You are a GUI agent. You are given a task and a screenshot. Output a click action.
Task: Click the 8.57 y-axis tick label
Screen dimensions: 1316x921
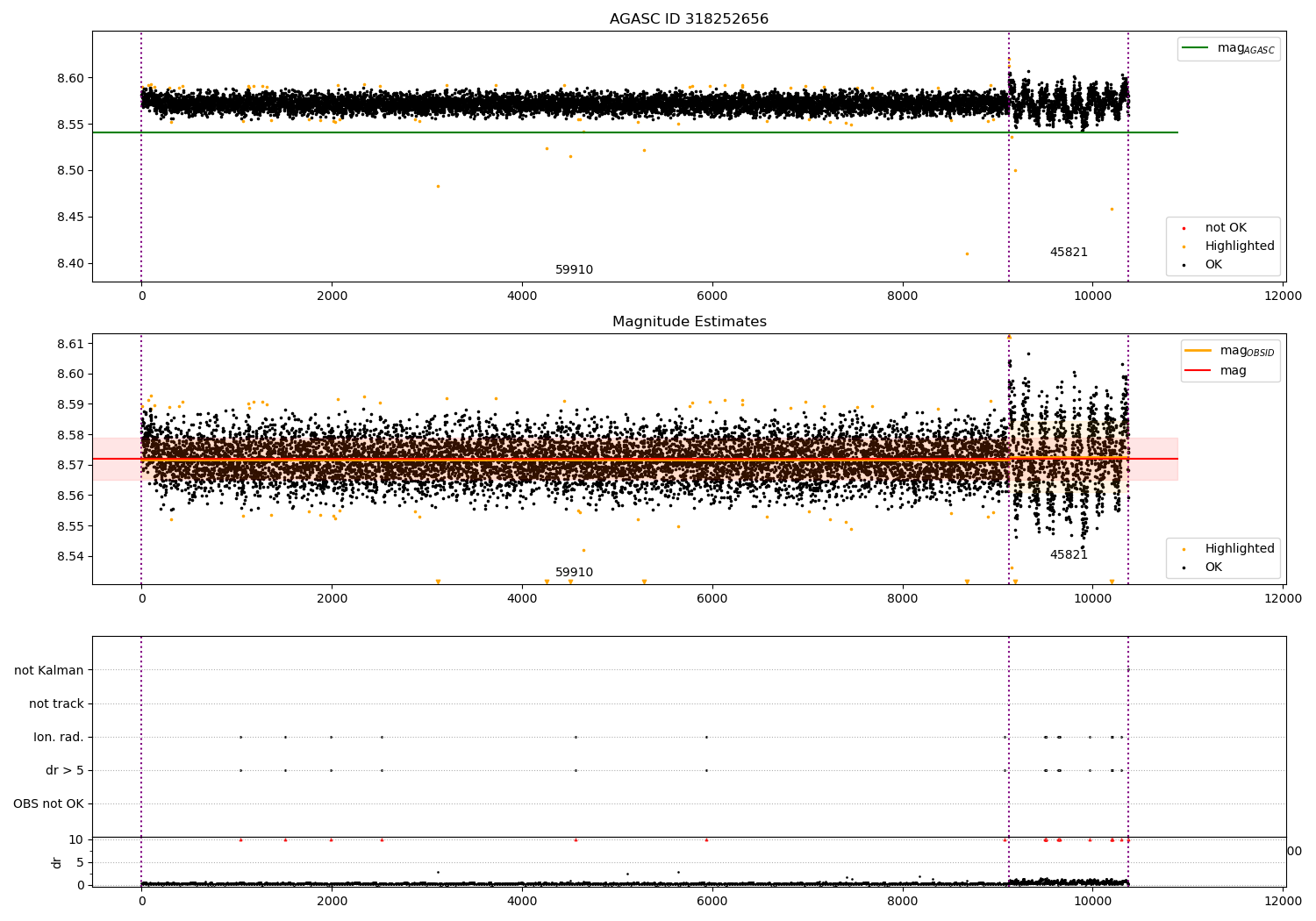click(x=70, y=466)
